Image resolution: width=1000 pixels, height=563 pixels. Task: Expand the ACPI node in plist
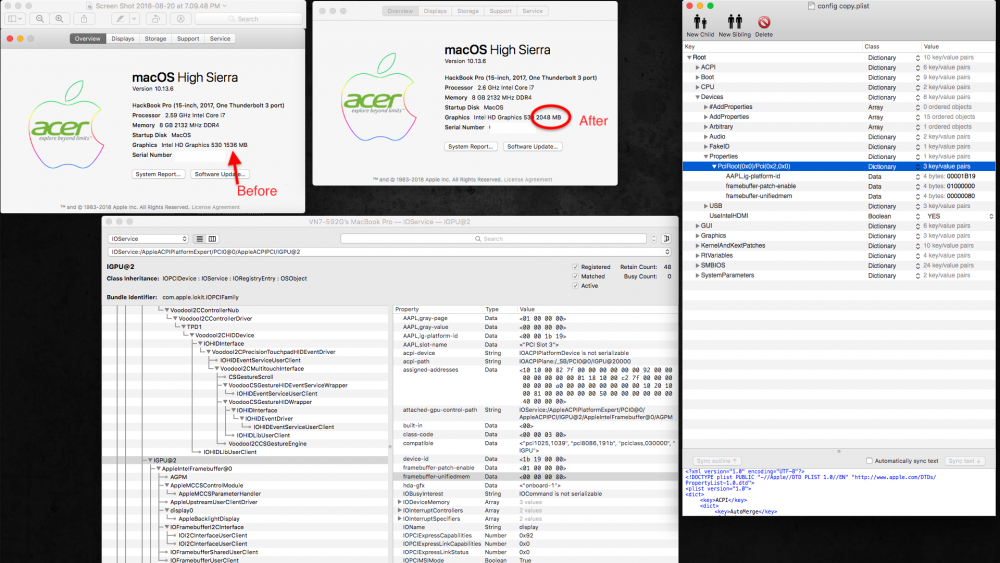click(697, 68)
